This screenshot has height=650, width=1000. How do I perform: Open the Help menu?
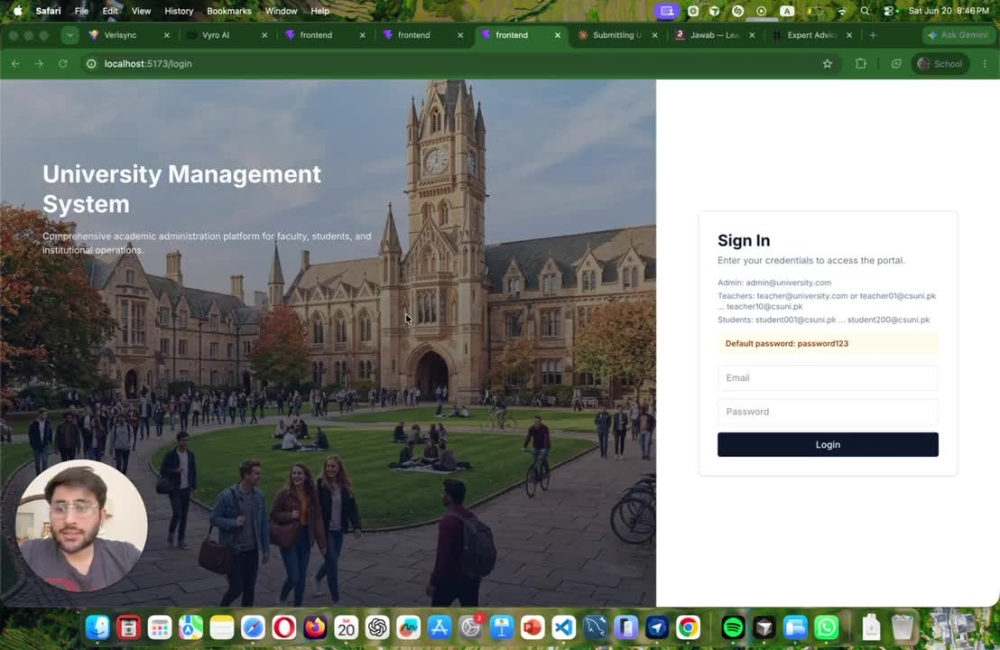320,11
